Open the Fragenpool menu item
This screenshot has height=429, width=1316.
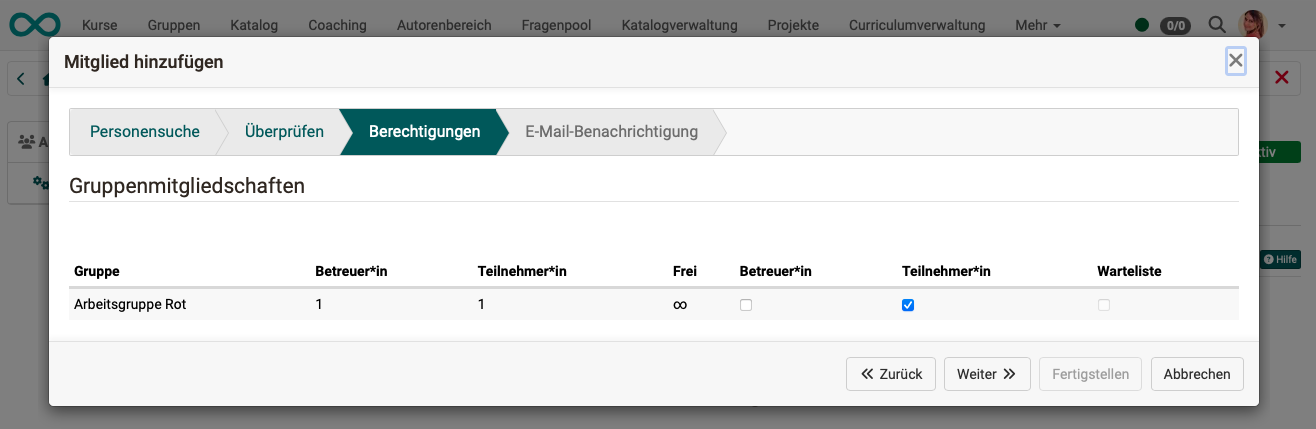pyautogui.click(x=556, y=25)
